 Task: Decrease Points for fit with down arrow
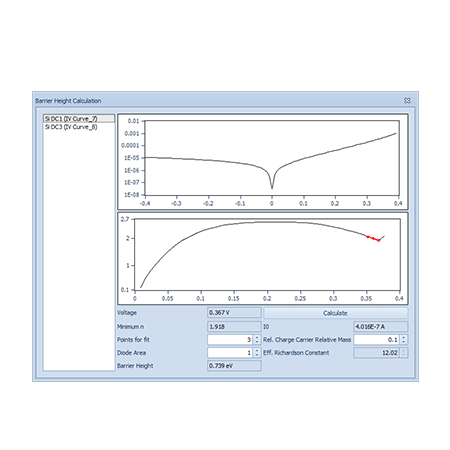pos(257,342)
